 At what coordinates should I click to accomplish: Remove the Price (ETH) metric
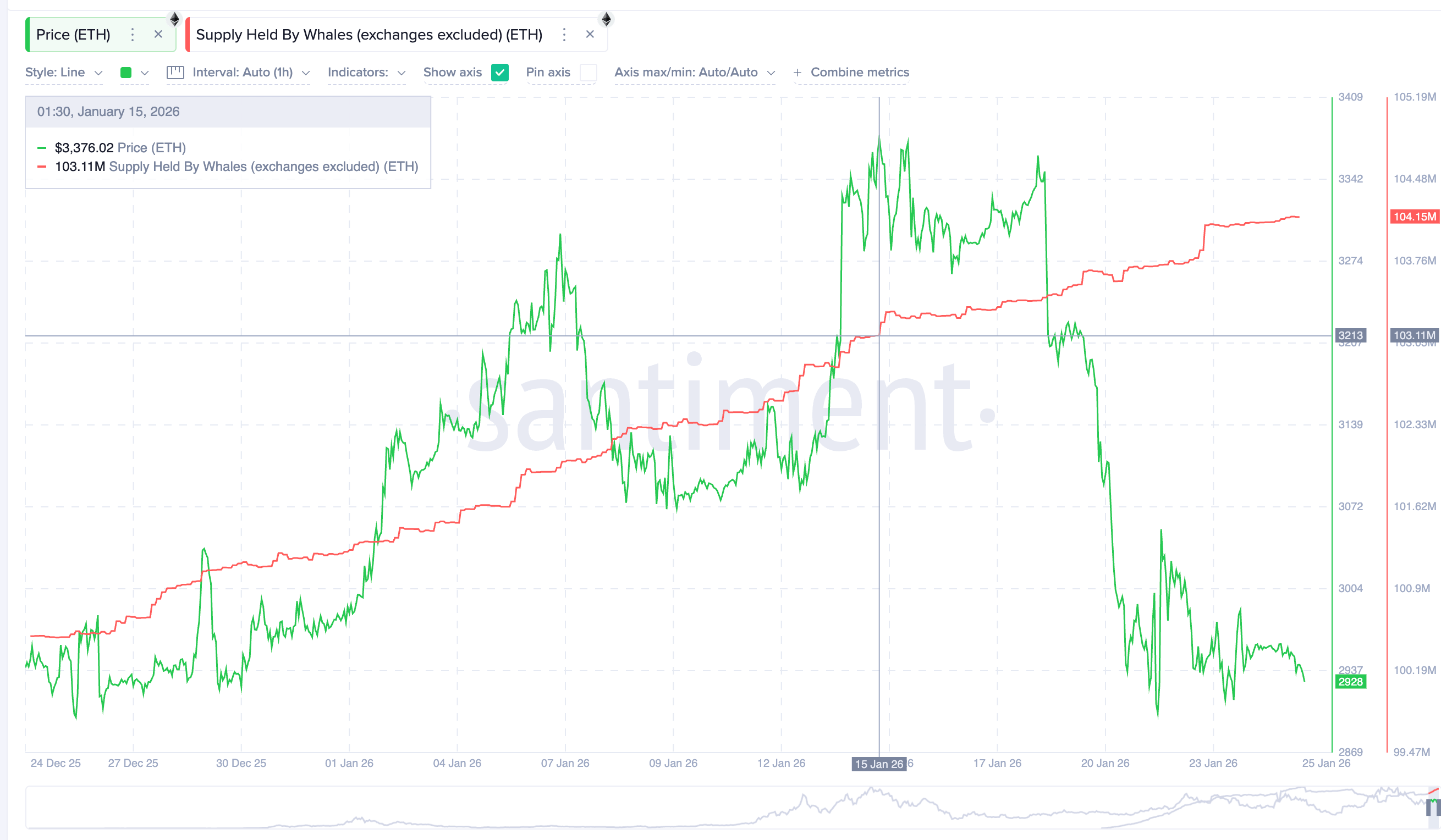(158, 34)
